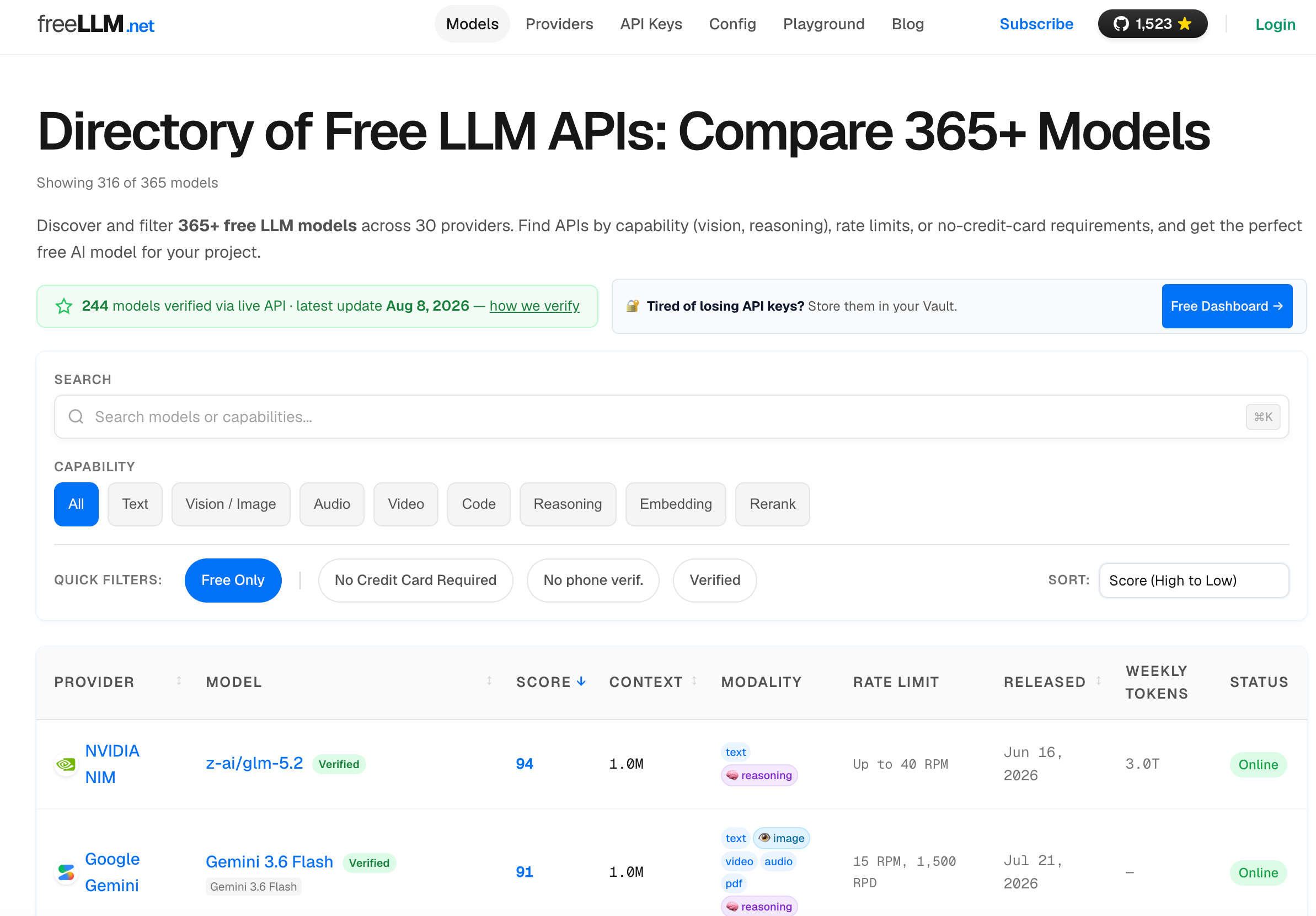
Task: Click the 3.0T weekly tokens value
Action: 1142,764
